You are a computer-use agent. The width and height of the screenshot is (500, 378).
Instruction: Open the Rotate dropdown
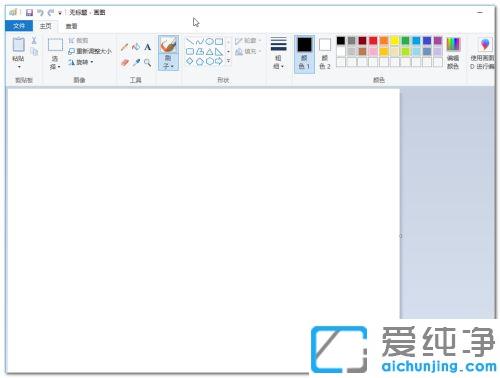tap(81, 62)
